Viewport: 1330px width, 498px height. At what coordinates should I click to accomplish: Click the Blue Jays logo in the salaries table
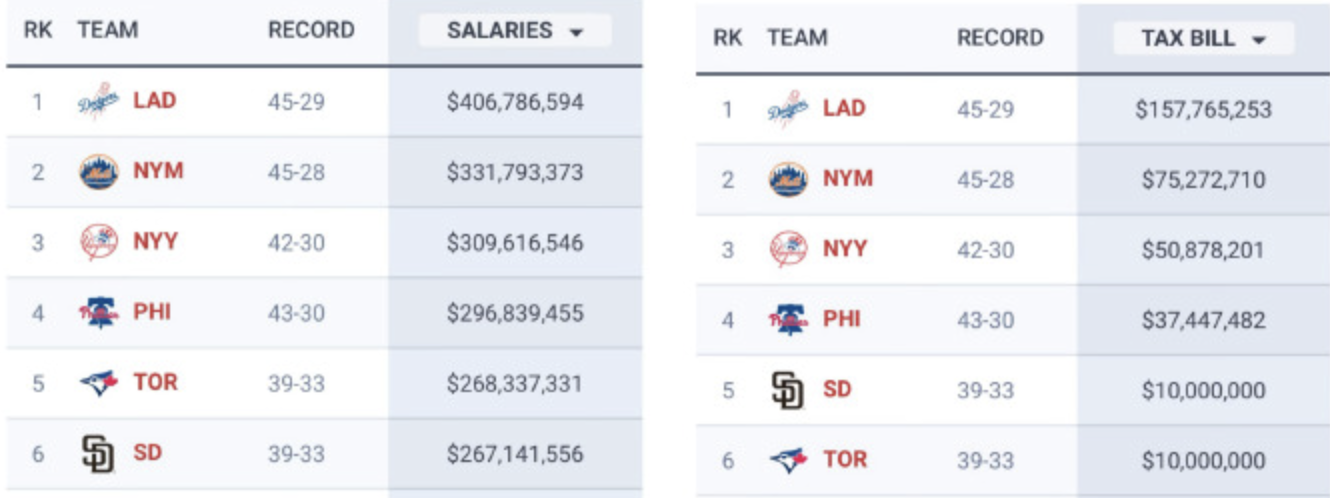[98, 383]
